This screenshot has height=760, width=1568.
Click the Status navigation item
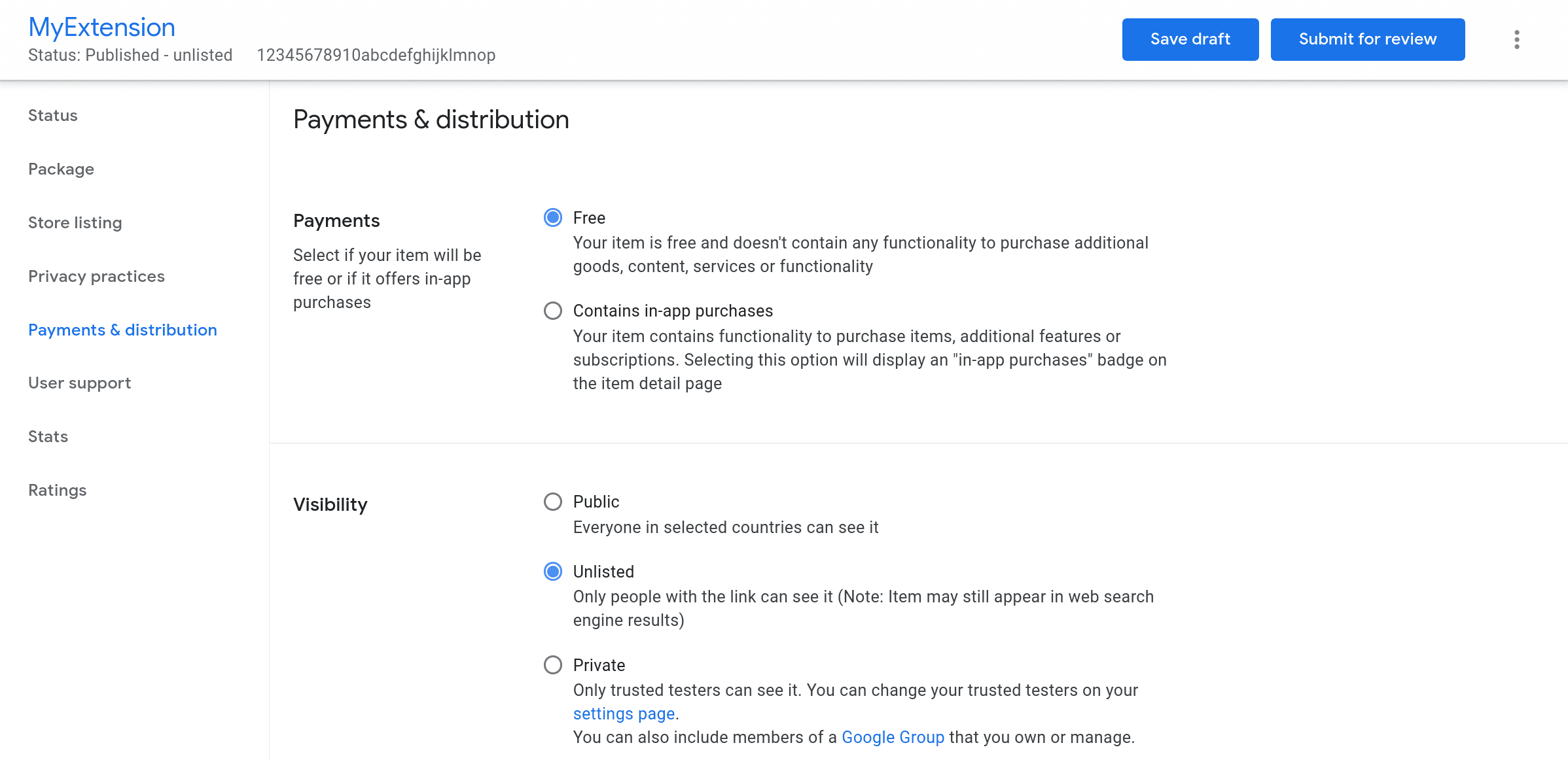pyautogui.click(x=53, y=115)
